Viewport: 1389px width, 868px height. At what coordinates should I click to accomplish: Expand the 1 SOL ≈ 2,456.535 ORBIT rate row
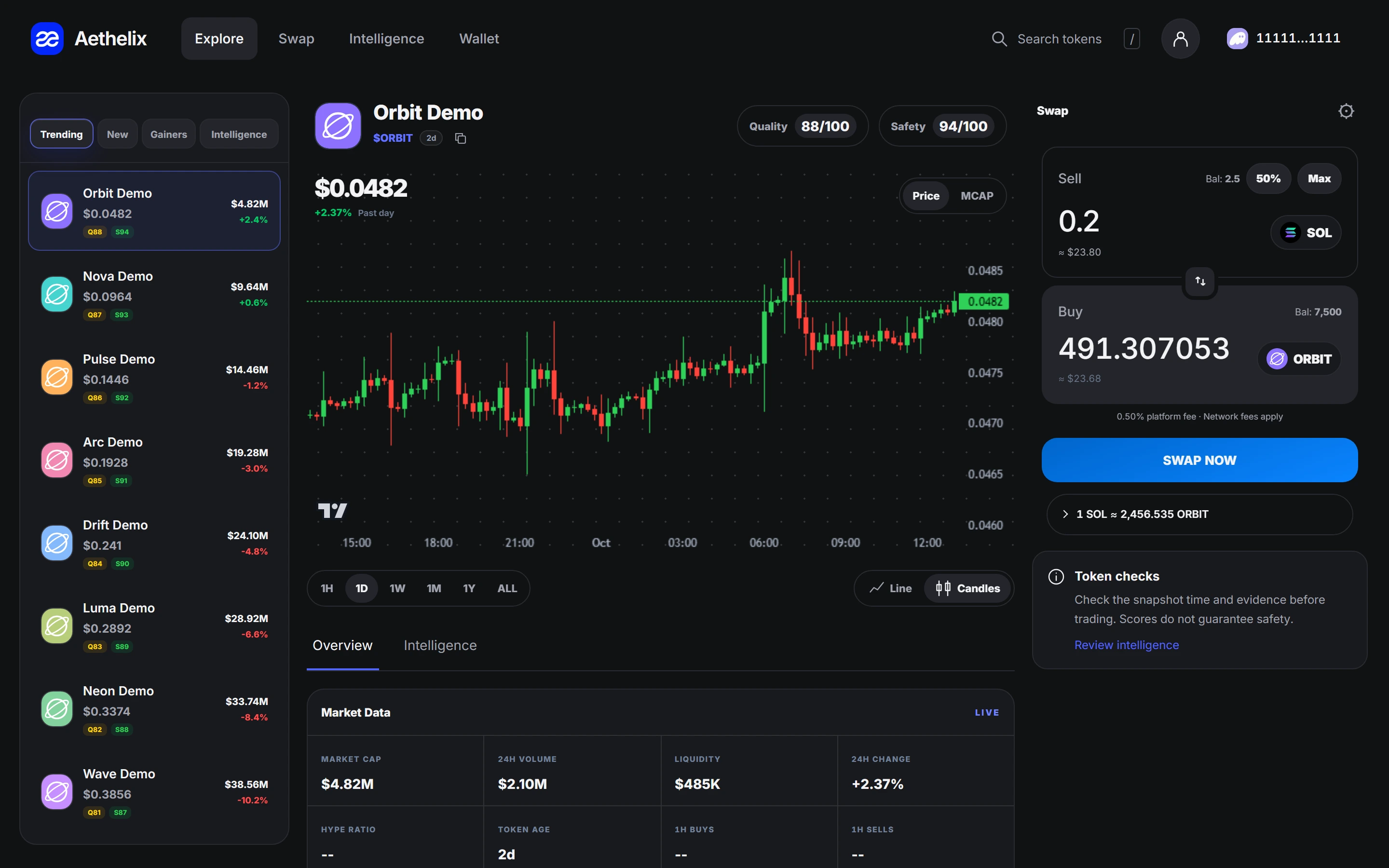tap(1199, 515)
